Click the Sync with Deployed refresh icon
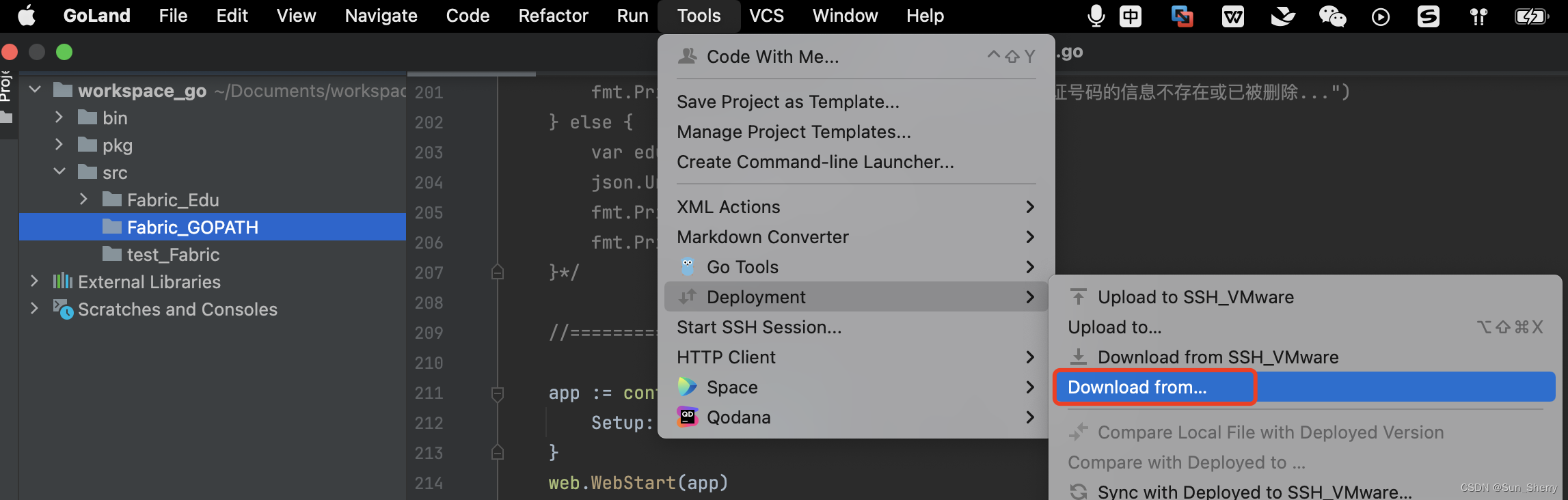Viewport: 1568px width, 500px height. [1079, 491]
